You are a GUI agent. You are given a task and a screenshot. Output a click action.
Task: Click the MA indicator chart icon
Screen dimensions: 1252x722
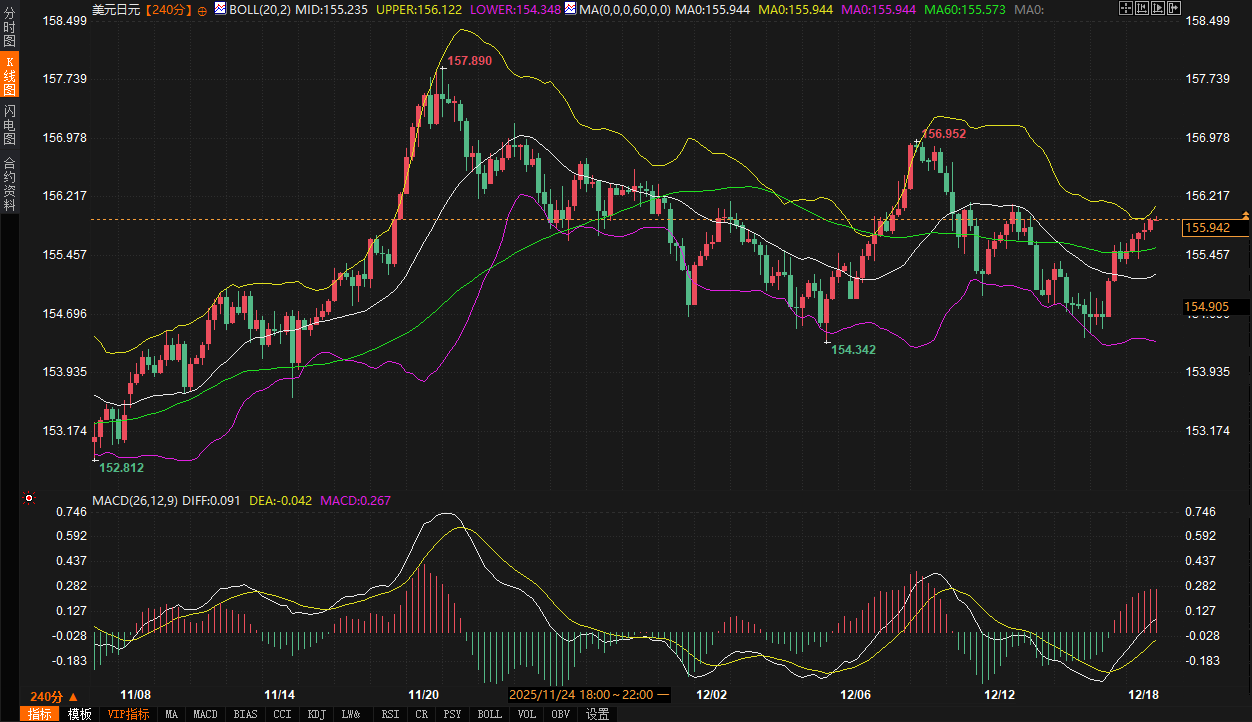(x=570, y=9)
